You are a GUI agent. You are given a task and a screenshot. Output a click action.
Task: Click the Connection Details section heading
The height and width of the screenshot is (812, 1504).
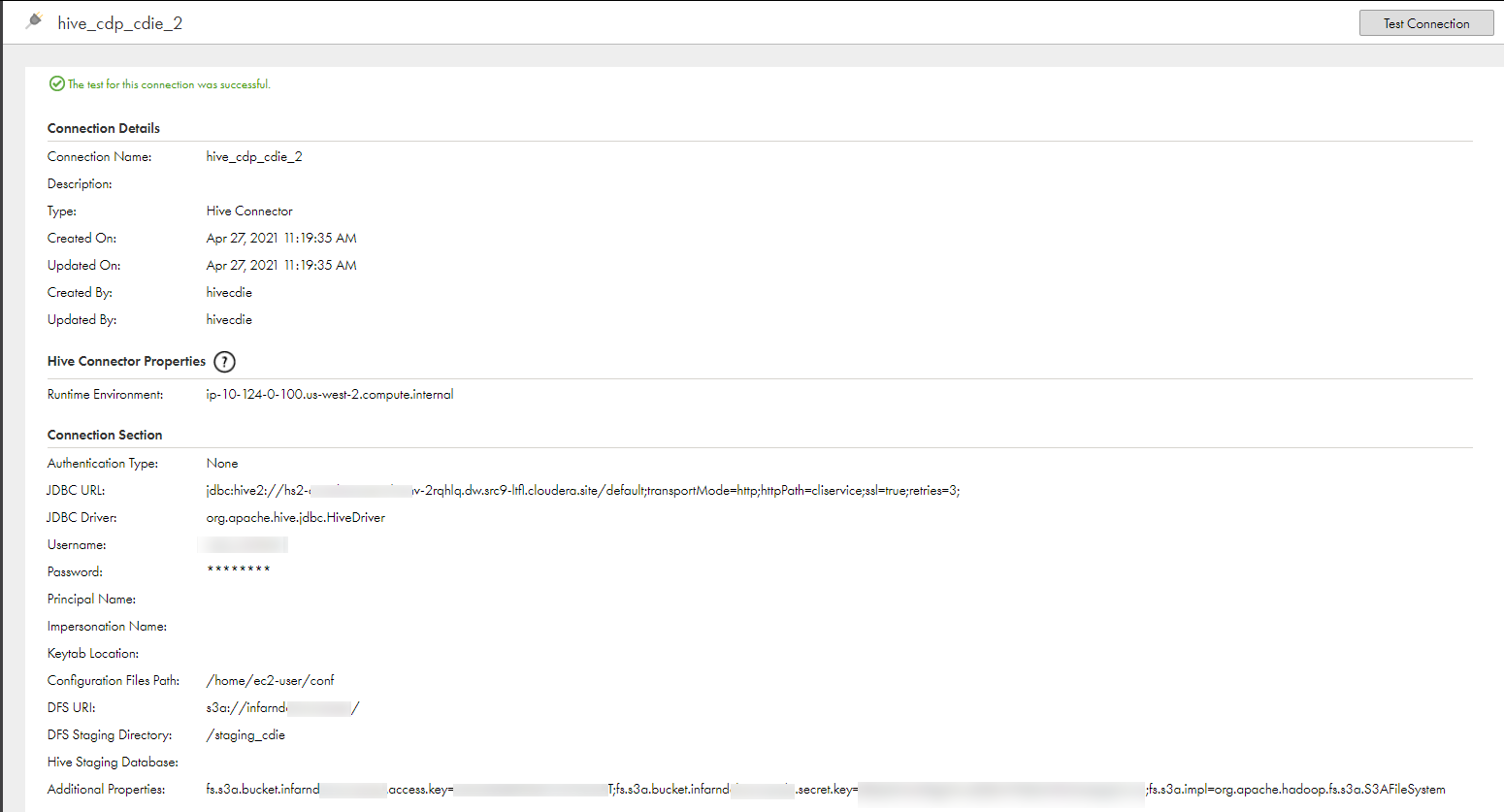[x=104, y=128]
